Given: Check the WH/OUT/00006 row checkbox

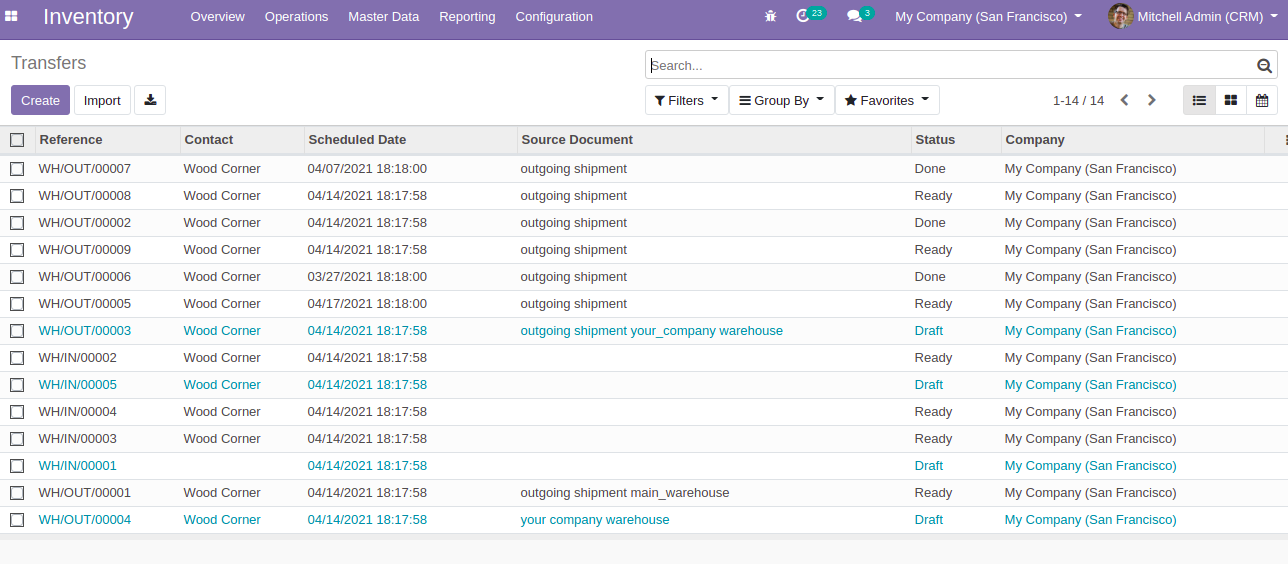Looking at the screenshot, I should [x=17, y=277].
